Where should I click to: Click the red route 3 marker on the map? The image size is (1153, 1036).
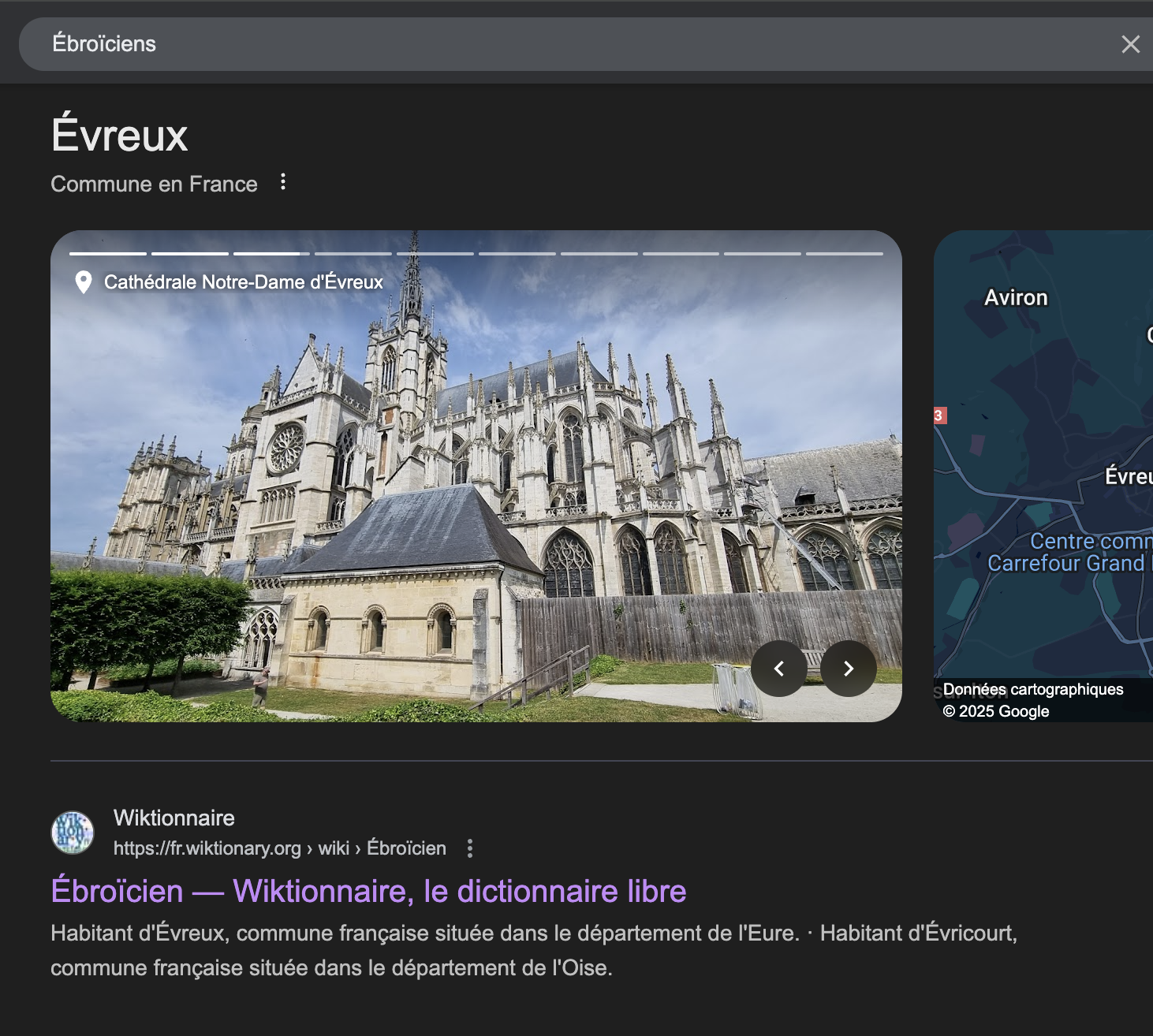click(x=938, y=416)
